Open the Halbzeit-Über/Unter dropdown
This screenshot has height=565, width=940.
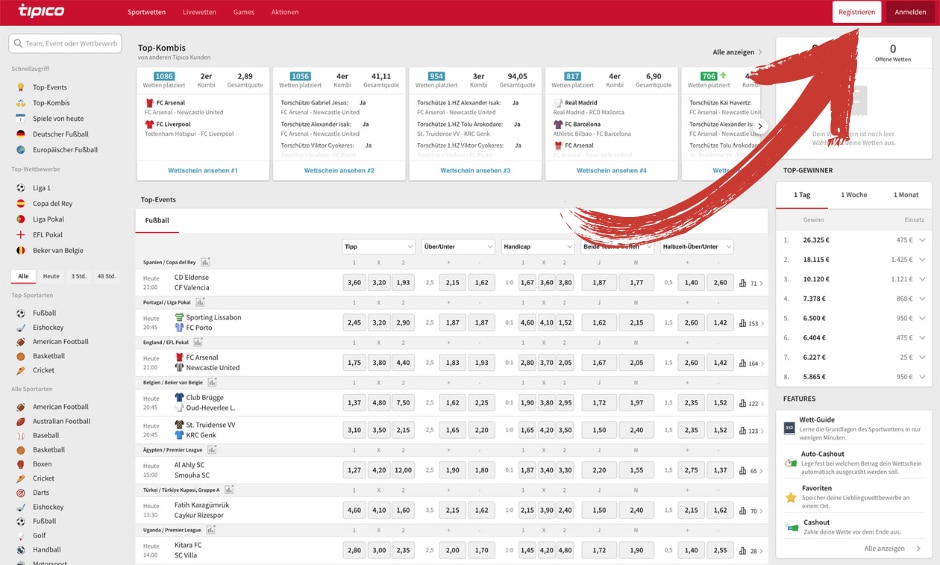(x=697, y=247)
